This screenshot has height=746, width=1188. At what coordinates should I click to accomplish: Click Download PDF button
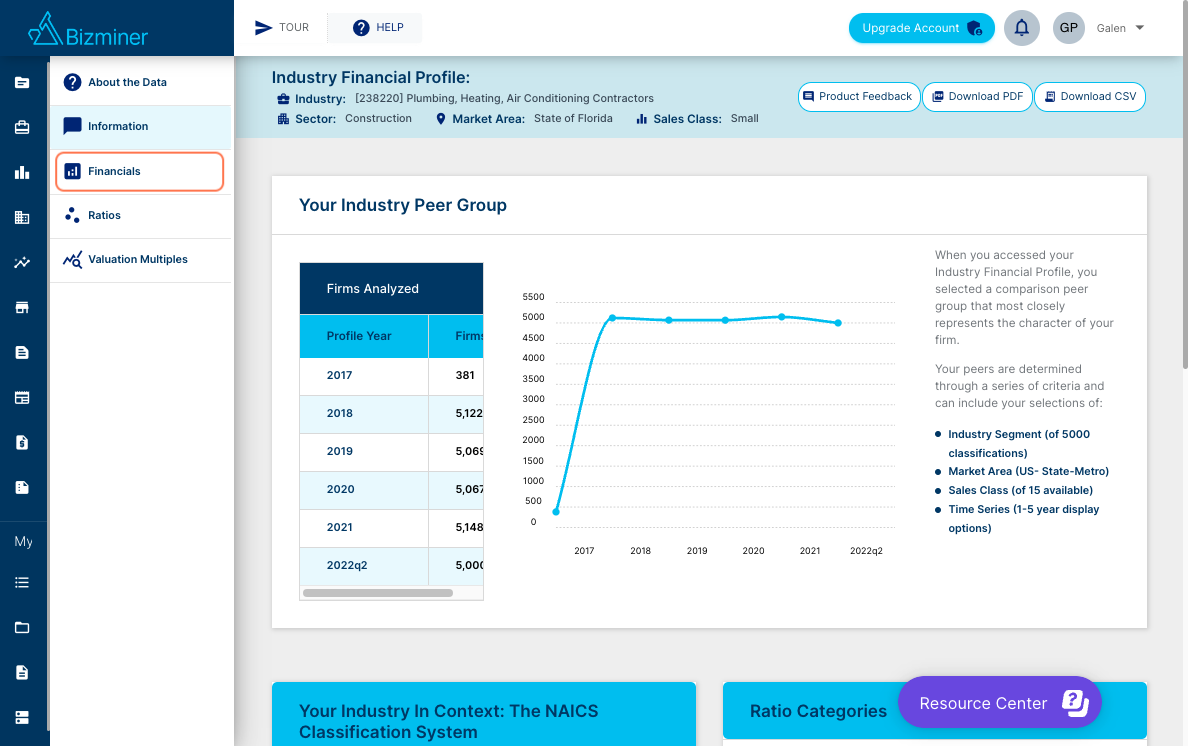coord(977,97)
